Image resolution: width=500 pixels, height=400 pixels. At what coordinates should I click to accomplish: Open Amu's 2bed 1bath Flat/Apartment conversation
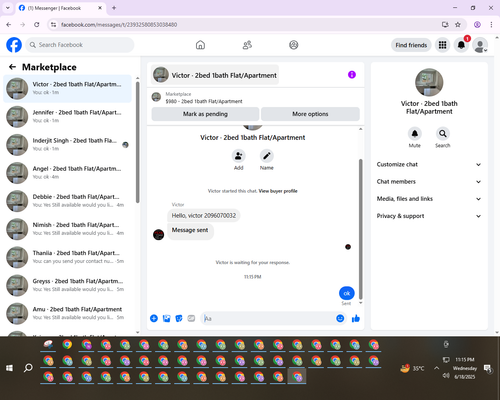[x=67, y=313]
